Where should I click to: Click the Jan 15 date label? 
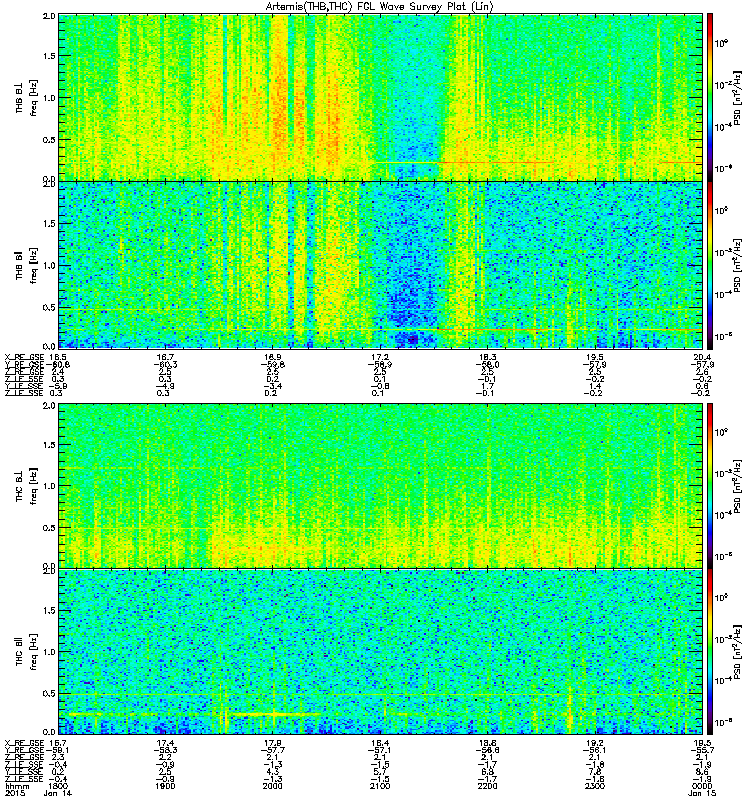[702, 793]
